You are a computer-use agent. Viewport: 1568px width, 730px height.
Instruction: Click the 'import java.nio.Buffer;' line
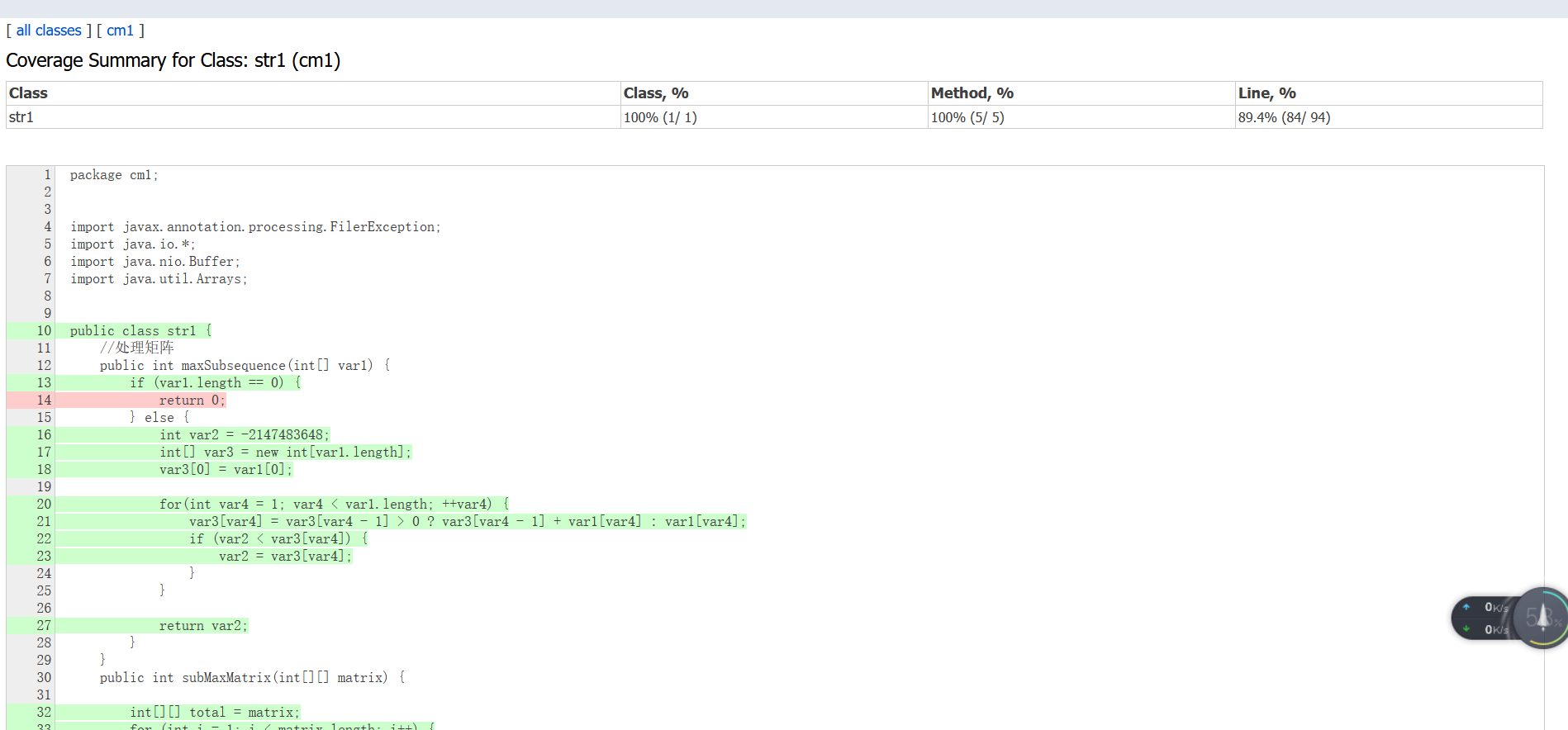[155, 262]
